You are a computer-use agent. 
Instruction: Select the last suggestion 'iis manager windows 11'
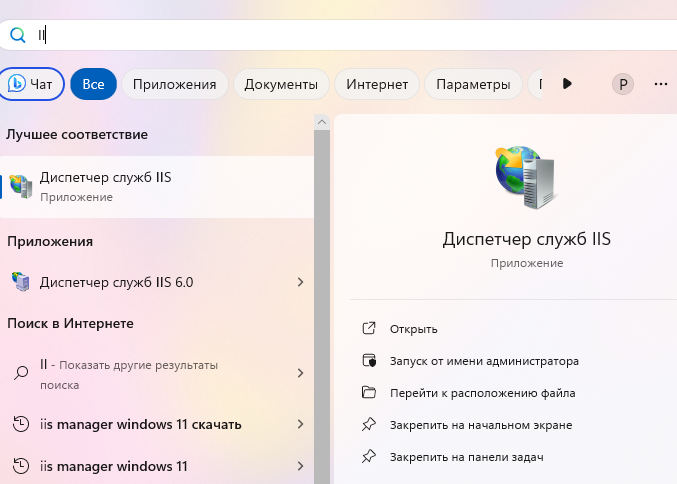[157, 466]
